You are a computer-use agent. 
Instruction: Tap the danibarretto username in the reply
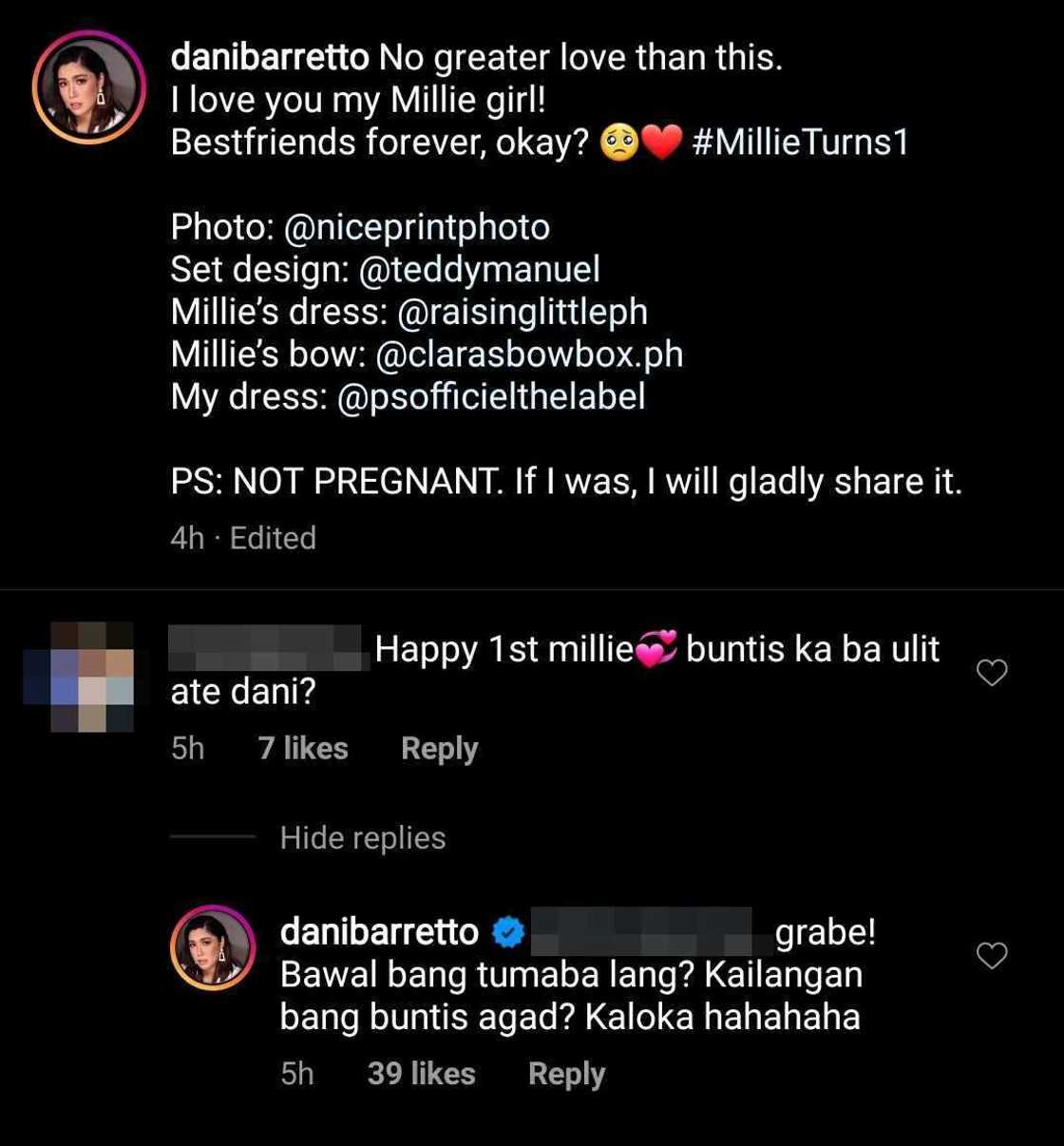(x=379, y=932)
